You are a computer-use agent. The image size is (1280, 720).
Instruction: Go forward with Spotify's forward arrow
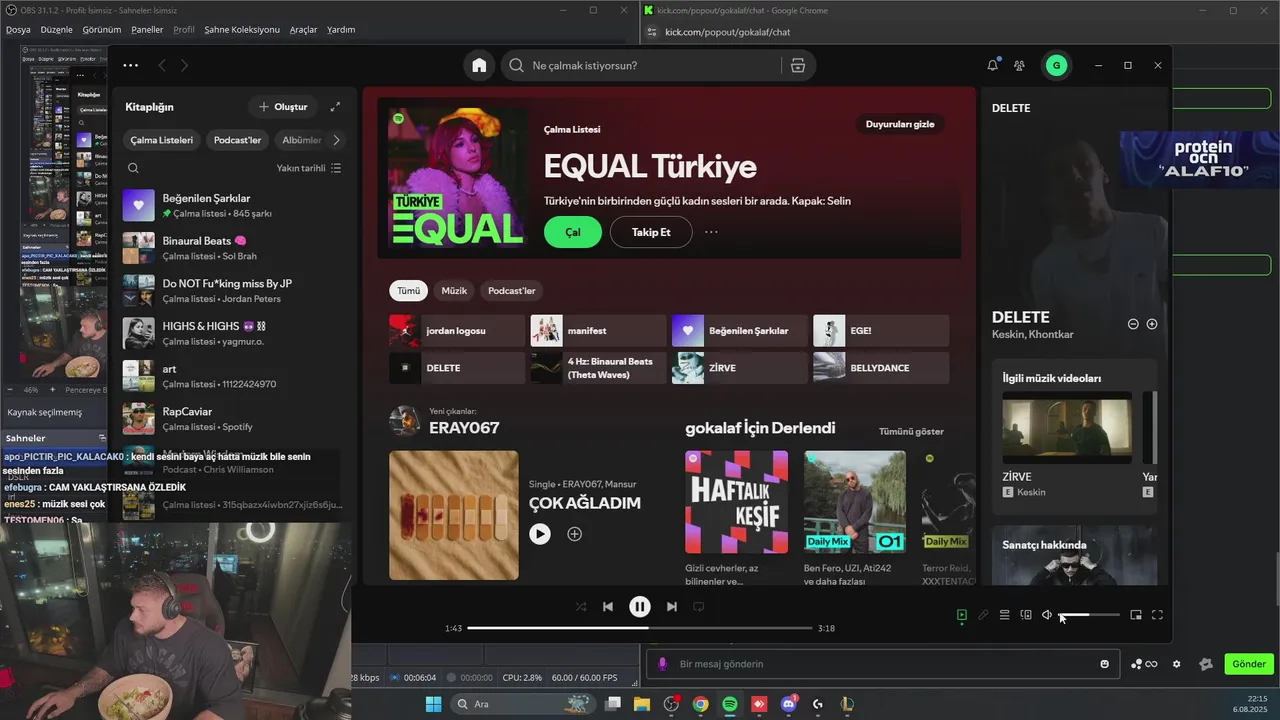point(184,65)
